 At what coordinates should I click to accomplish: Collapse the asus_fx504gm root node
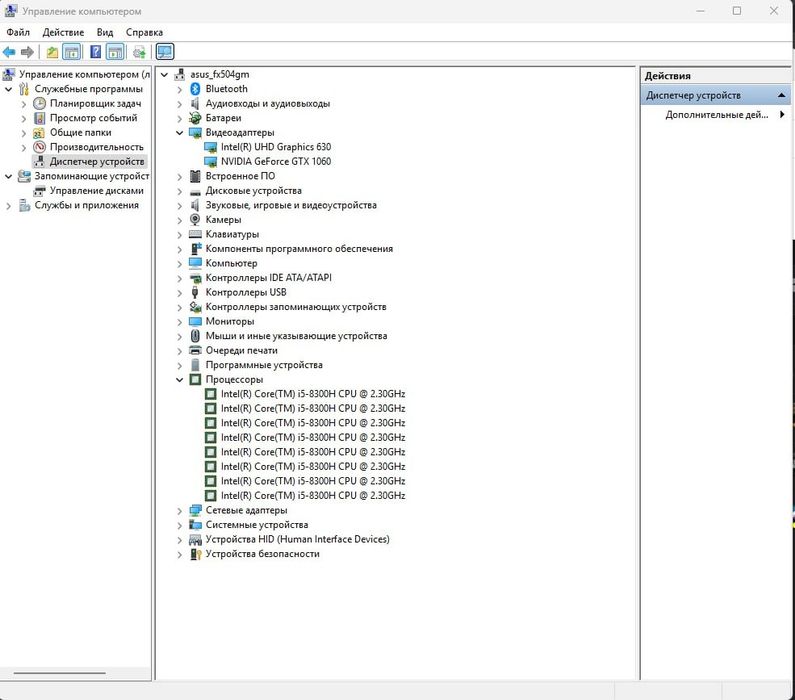point(164,75)
